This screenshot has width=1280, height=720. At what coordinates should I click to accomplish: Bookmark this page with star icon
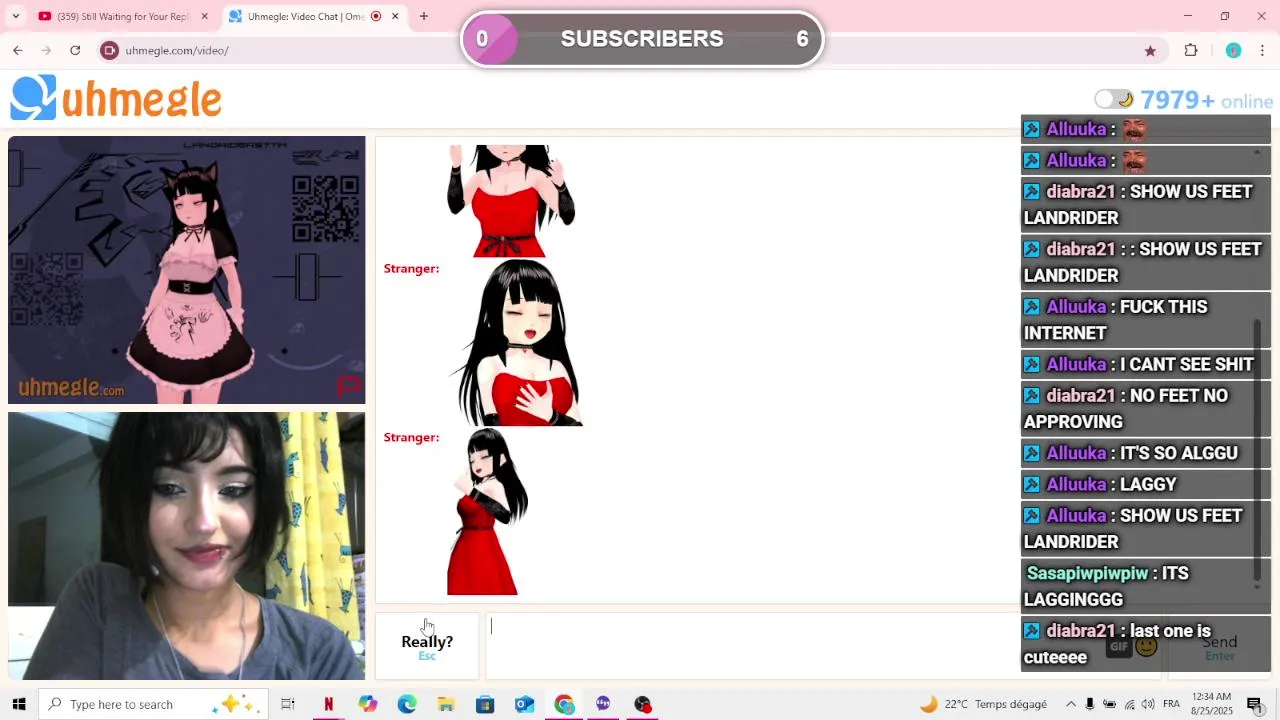point(1150,50)
